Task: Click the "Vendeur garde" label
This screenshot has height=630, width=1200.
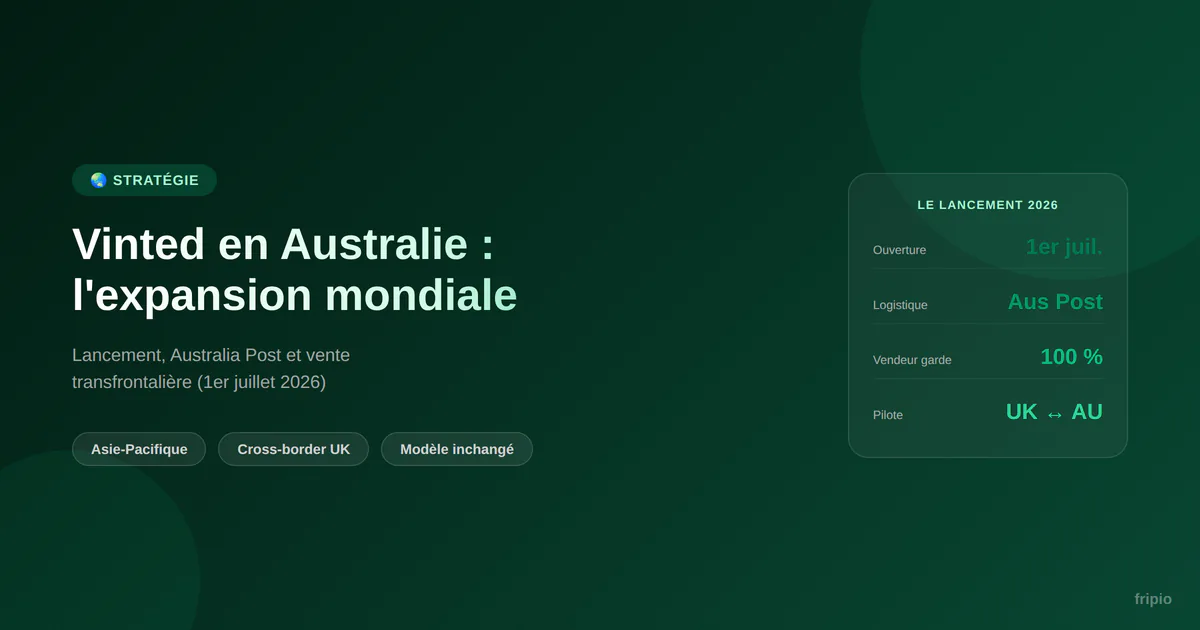Action: [912, 360]
